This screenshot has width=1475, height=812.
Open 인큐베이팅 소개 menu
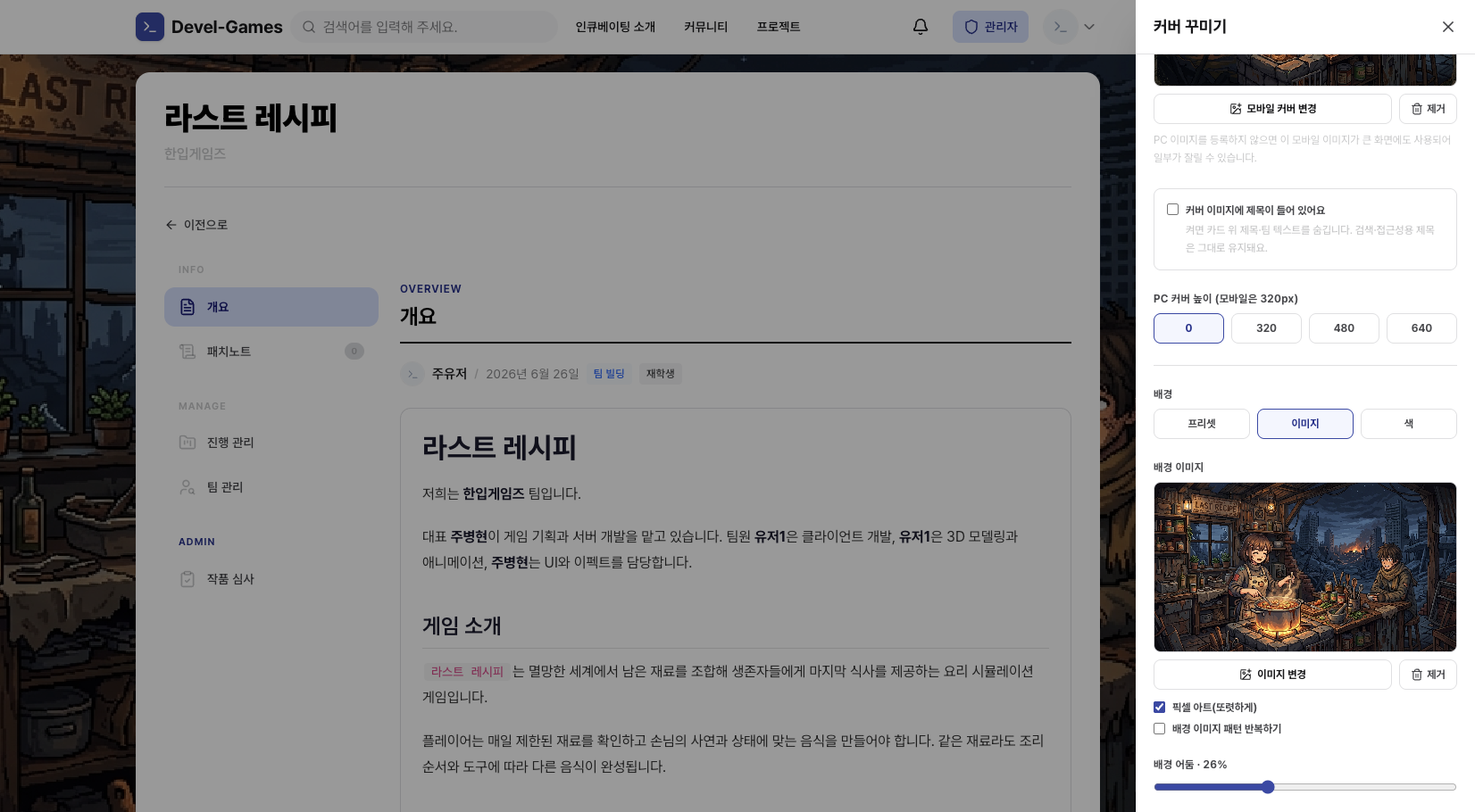(615, 27)
